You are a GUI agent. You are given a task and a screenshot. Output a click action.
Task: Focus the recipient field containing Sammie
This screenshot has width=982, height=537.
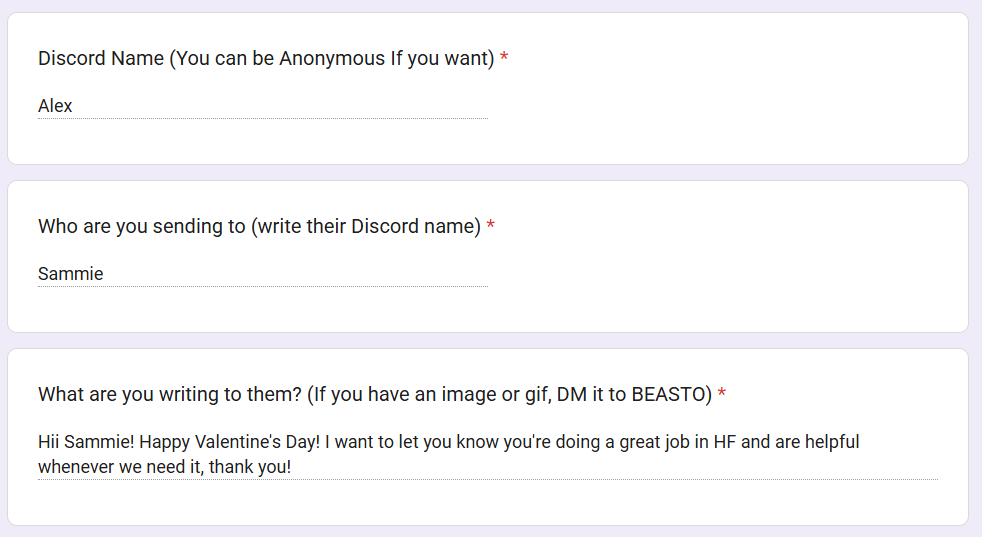(x=262, y=274)
